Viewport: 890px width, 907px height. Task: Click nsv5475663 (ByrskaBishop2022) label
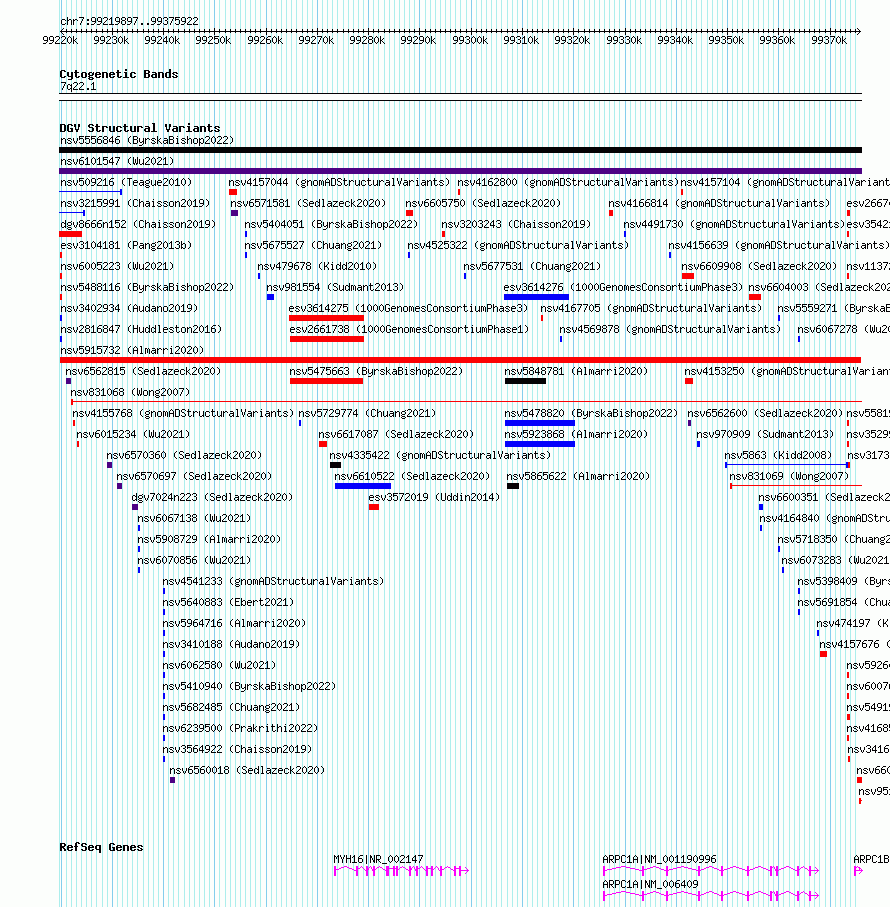coord(376,371)
